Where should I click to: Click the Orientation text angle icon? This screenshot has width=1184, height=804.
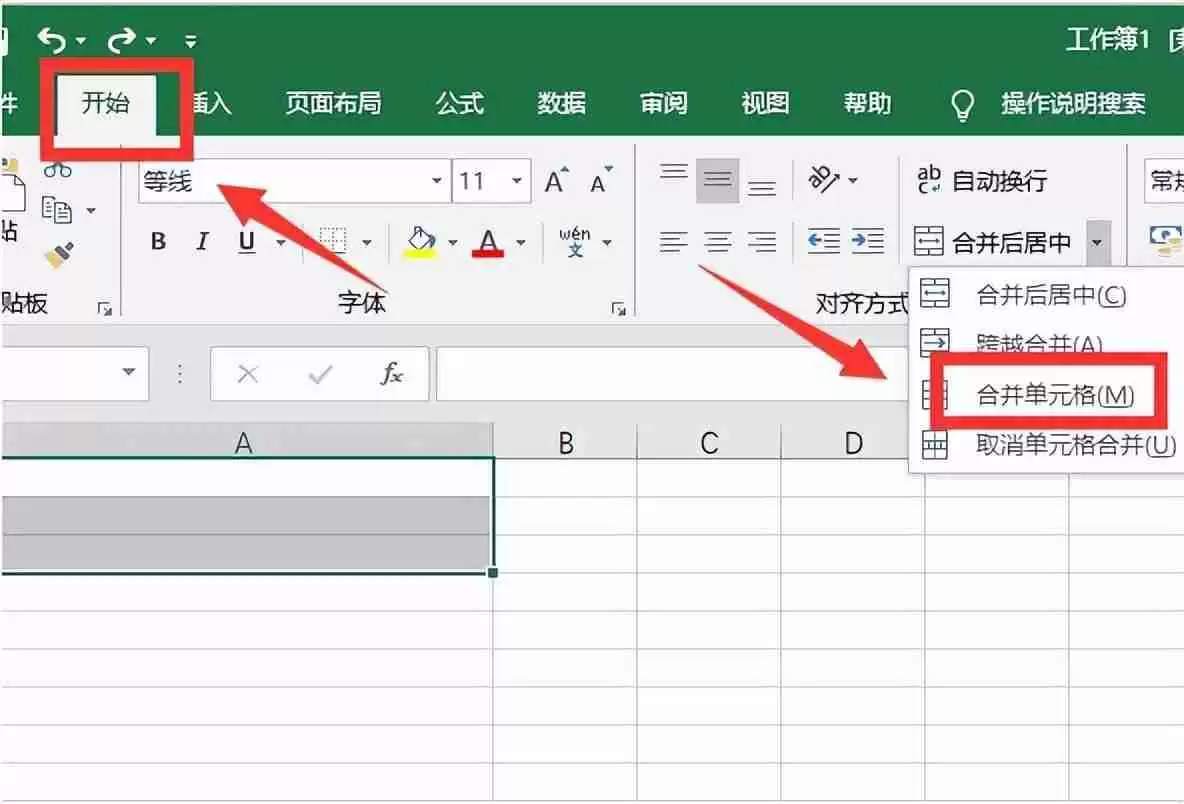pos(823,179)
